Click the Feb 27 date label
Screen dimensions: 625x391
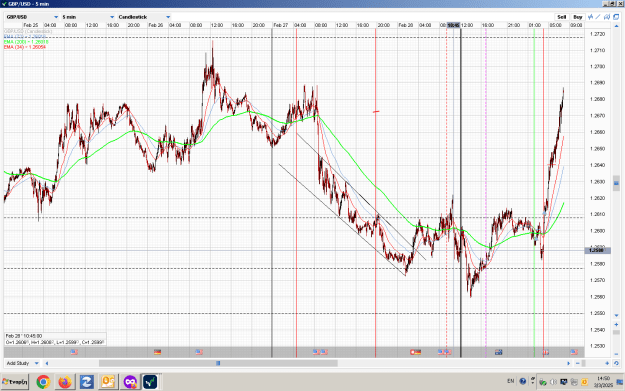click(x=281, y=25)
